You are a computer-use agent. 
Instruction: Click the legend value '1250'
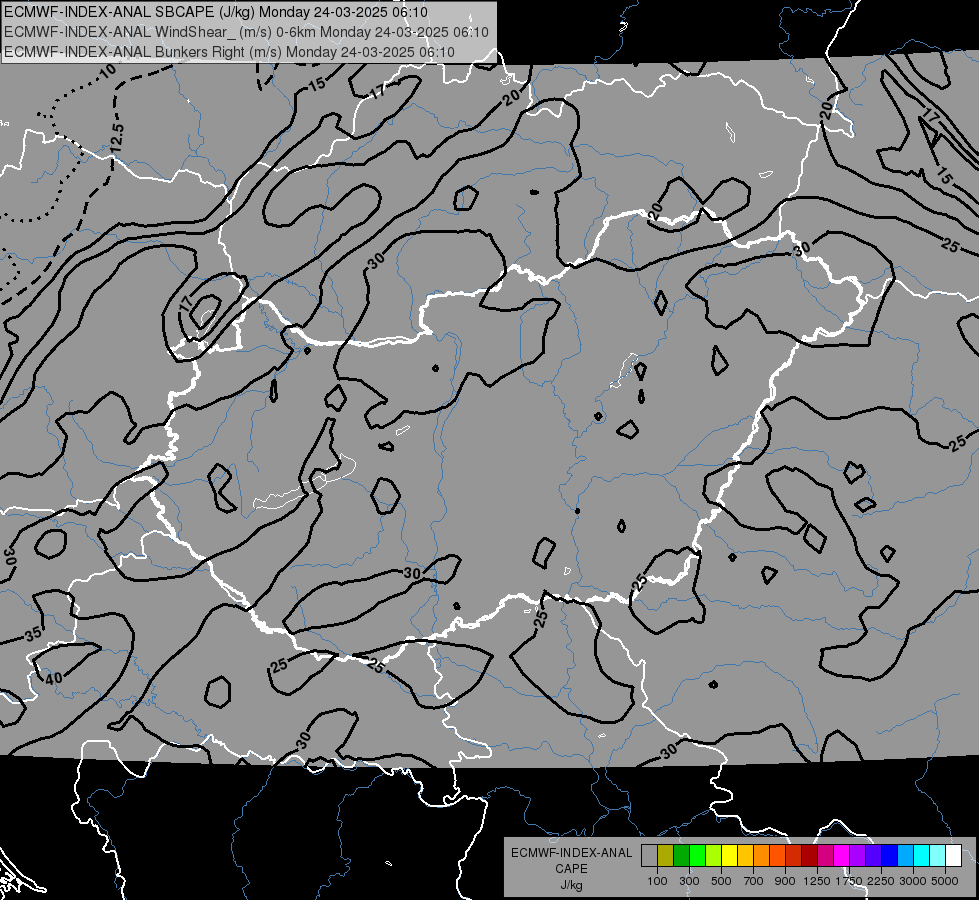pos(817,881)
